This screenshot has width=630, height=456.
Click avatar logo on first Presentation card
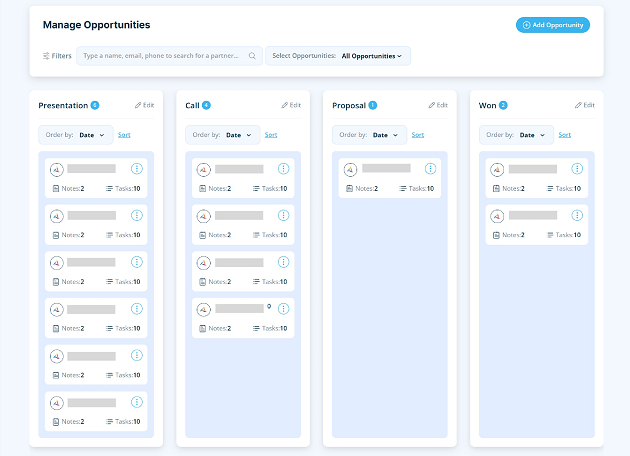(x=57, y=170)
